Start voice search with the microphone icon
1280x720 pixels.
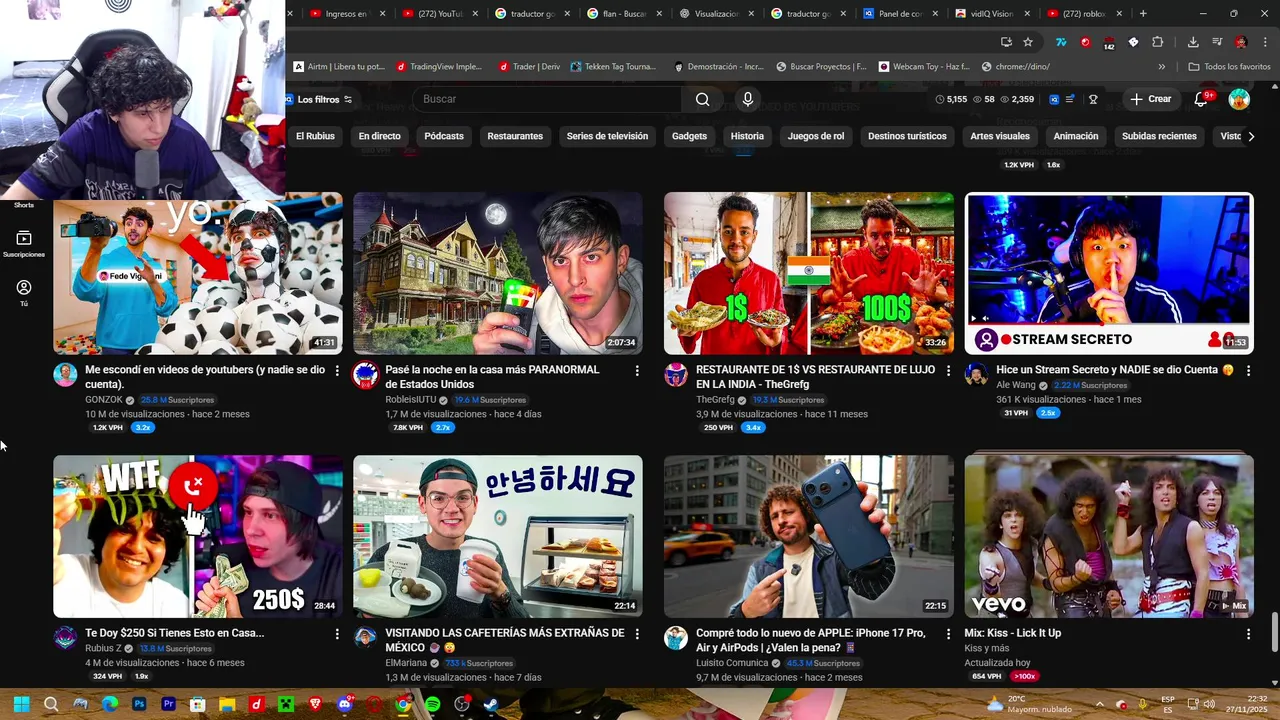(747, 99)
